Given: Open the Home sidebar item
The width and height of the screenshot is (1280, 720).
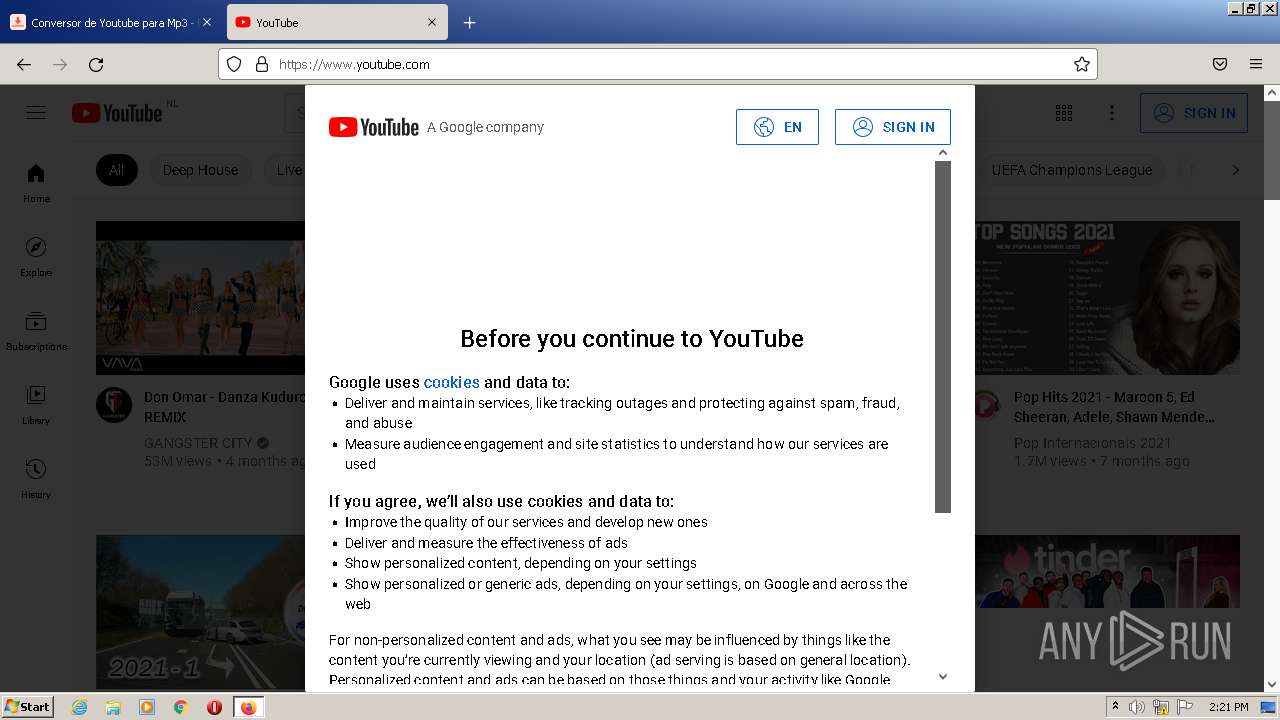Looking at the screenshot, I should (36, 183).
